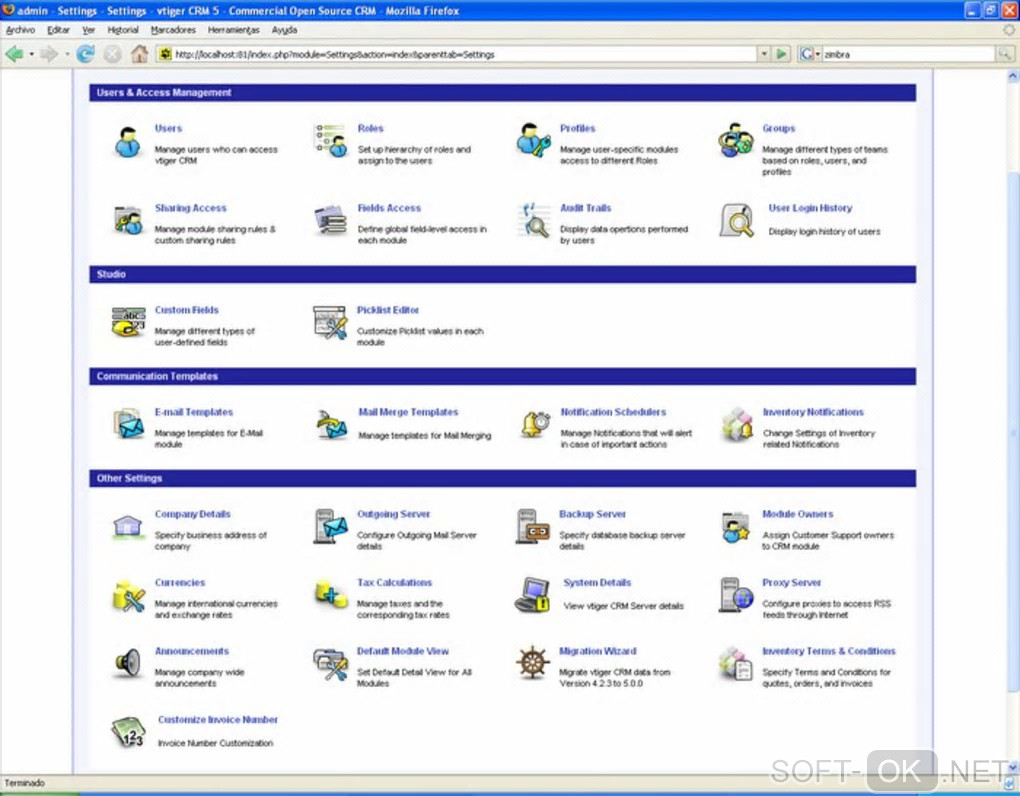Open the Profiles icon
The image size is (1020, 796).
click(533, 140)
